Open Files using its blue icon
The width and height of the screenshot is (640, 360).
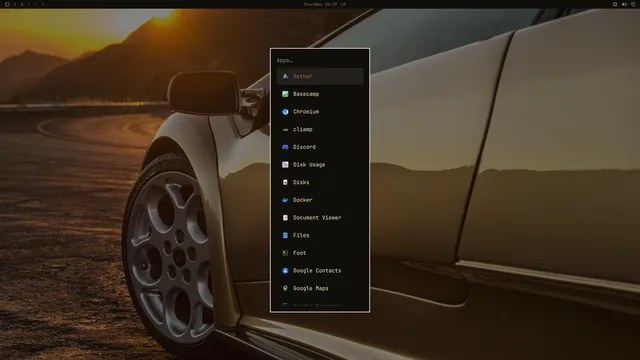(x=285, y=235)
